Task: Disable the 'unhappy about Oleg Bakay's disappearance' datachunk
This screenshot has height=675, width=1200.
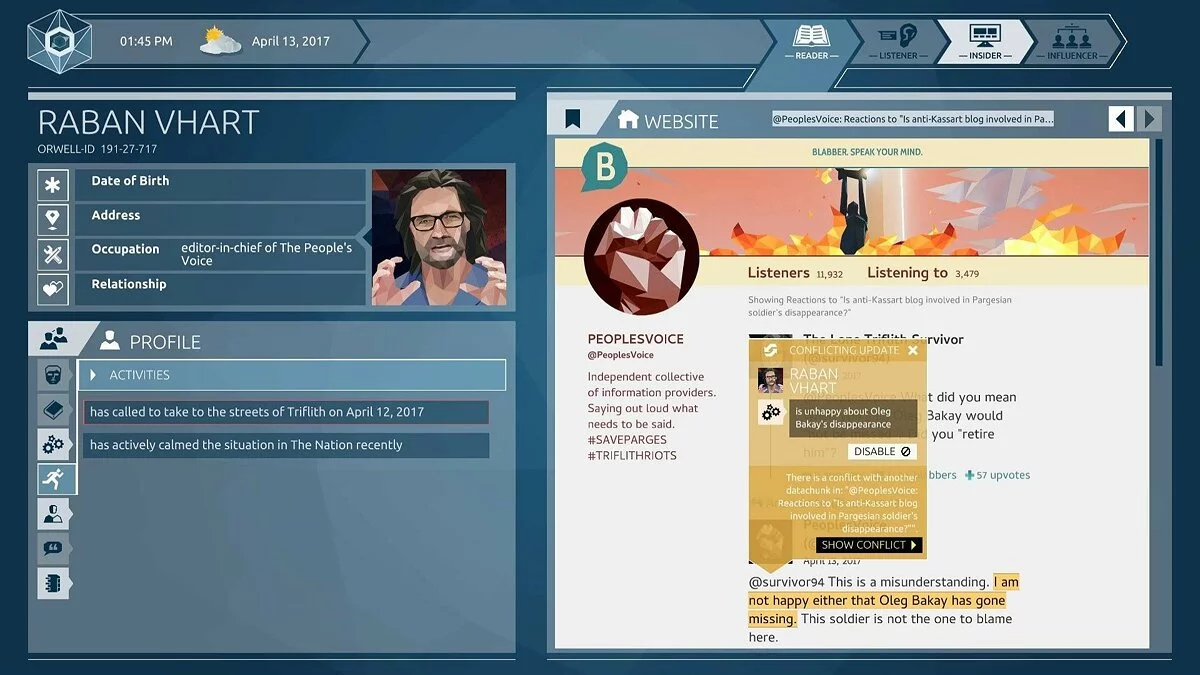Action: (x=881, y=451)
